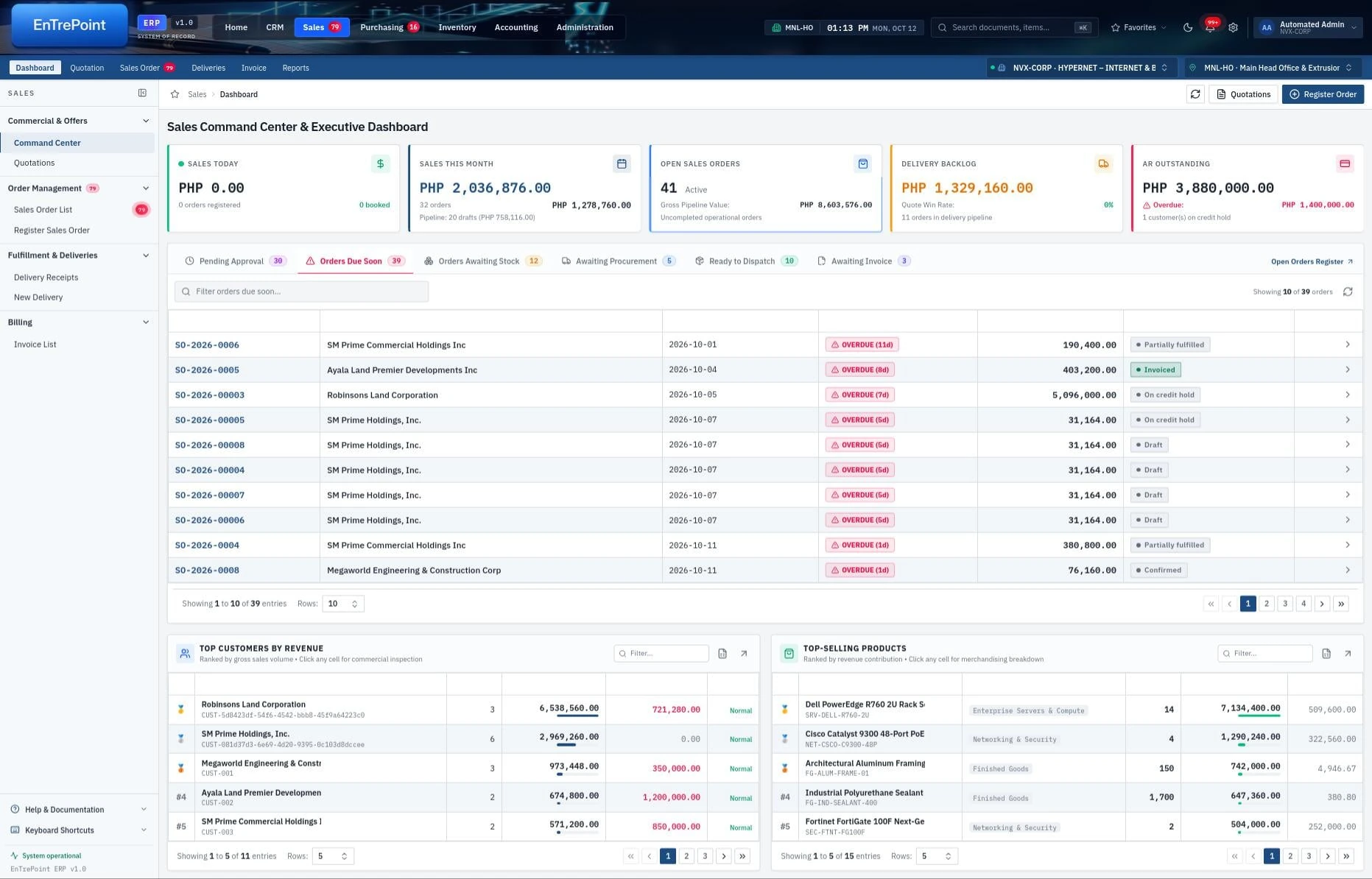Click the truck icon on Delivery Backlog card

(1103, 163)
